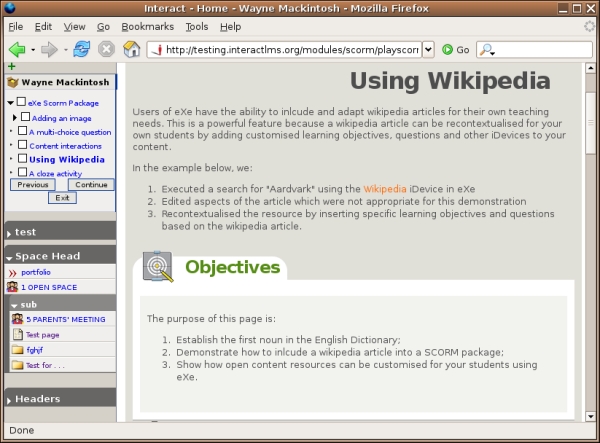Image resolution: width=600 pixels, height=443 pixels.
Task: Check the A cloze activity checkbox
Action: pyautogui.click(x=23, y=172)
